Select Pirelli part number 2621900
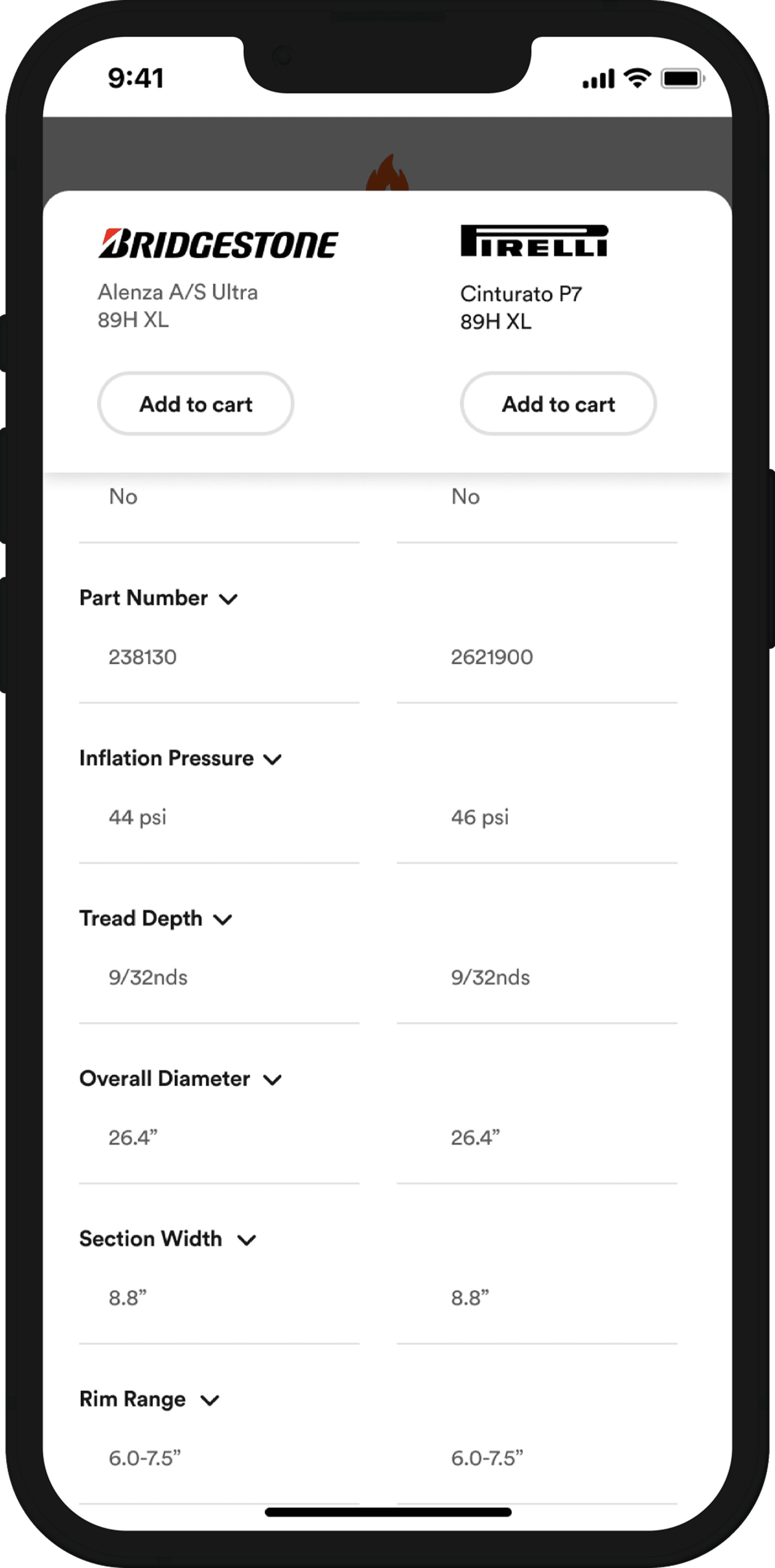 click(x=491, y=657)
